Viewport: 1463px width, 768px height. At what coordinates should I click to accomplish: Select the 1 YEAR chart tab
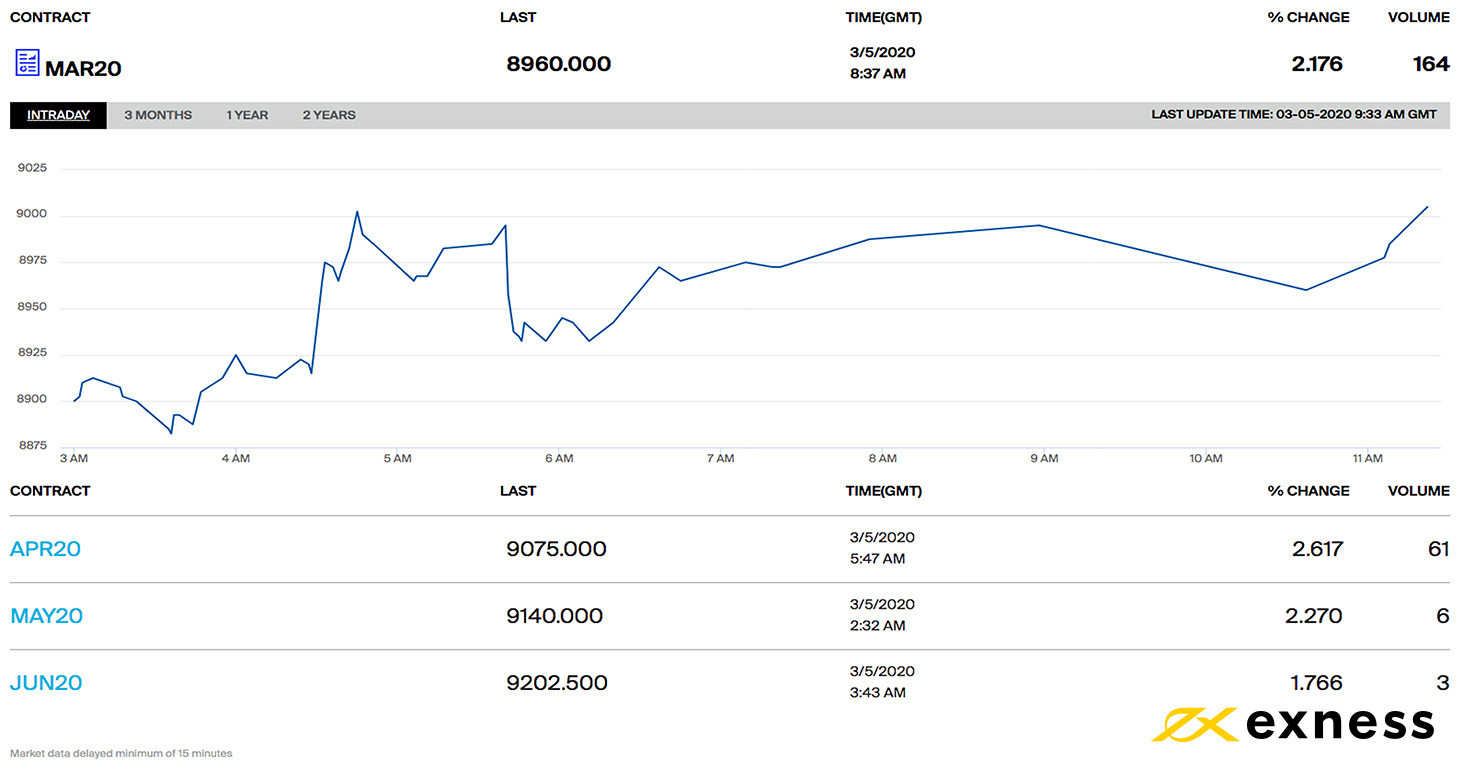pyautogui.click(x=247, y=115)
